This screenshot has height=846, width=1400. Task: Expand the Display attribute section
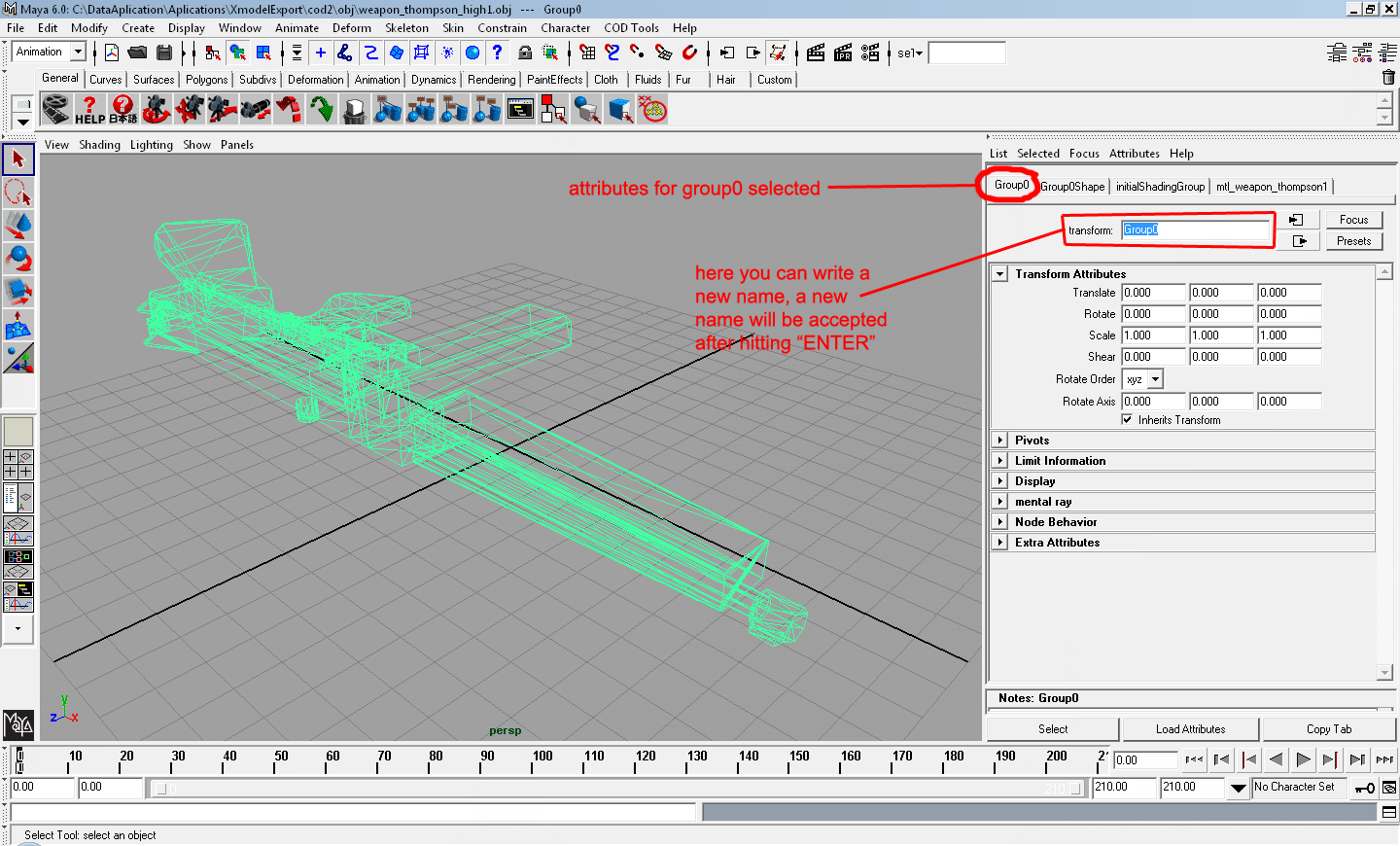(999, 481)
